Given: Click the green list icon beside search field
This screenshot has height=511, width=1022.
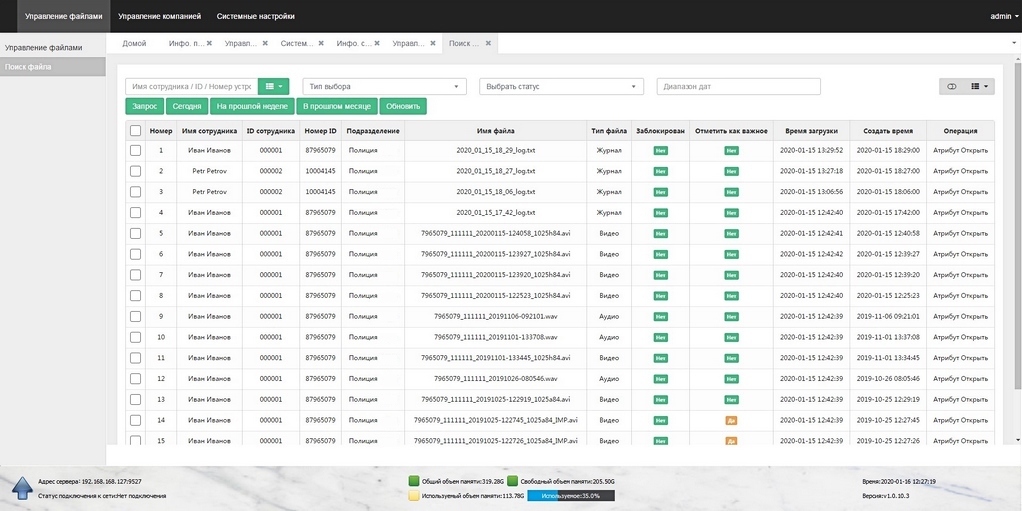Looking at the screenshot, I should [x=272, y=87].
